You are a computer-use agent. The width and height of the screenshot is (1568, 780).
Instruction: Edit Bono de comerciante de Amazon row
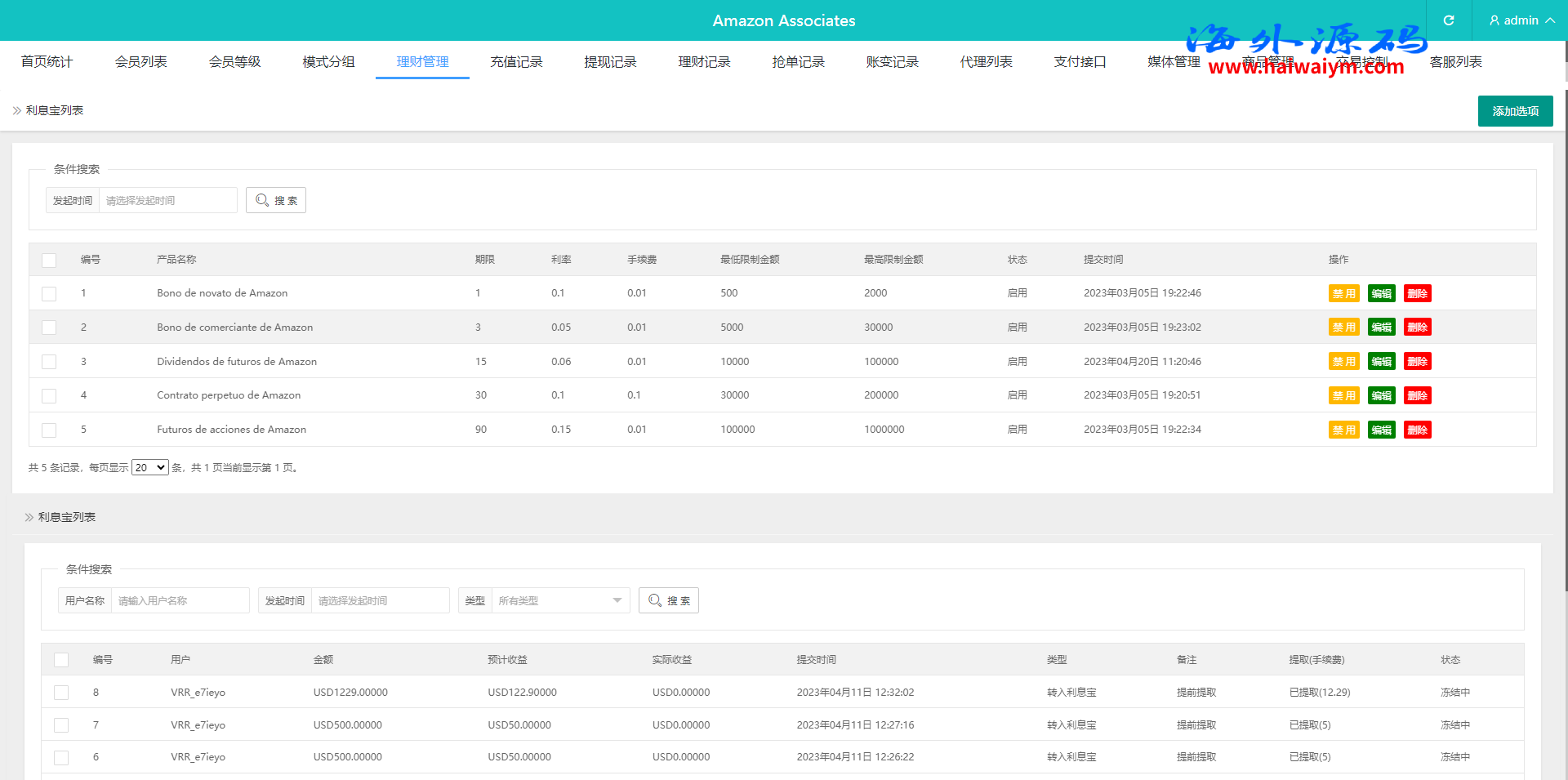[x=1381, y=328]
